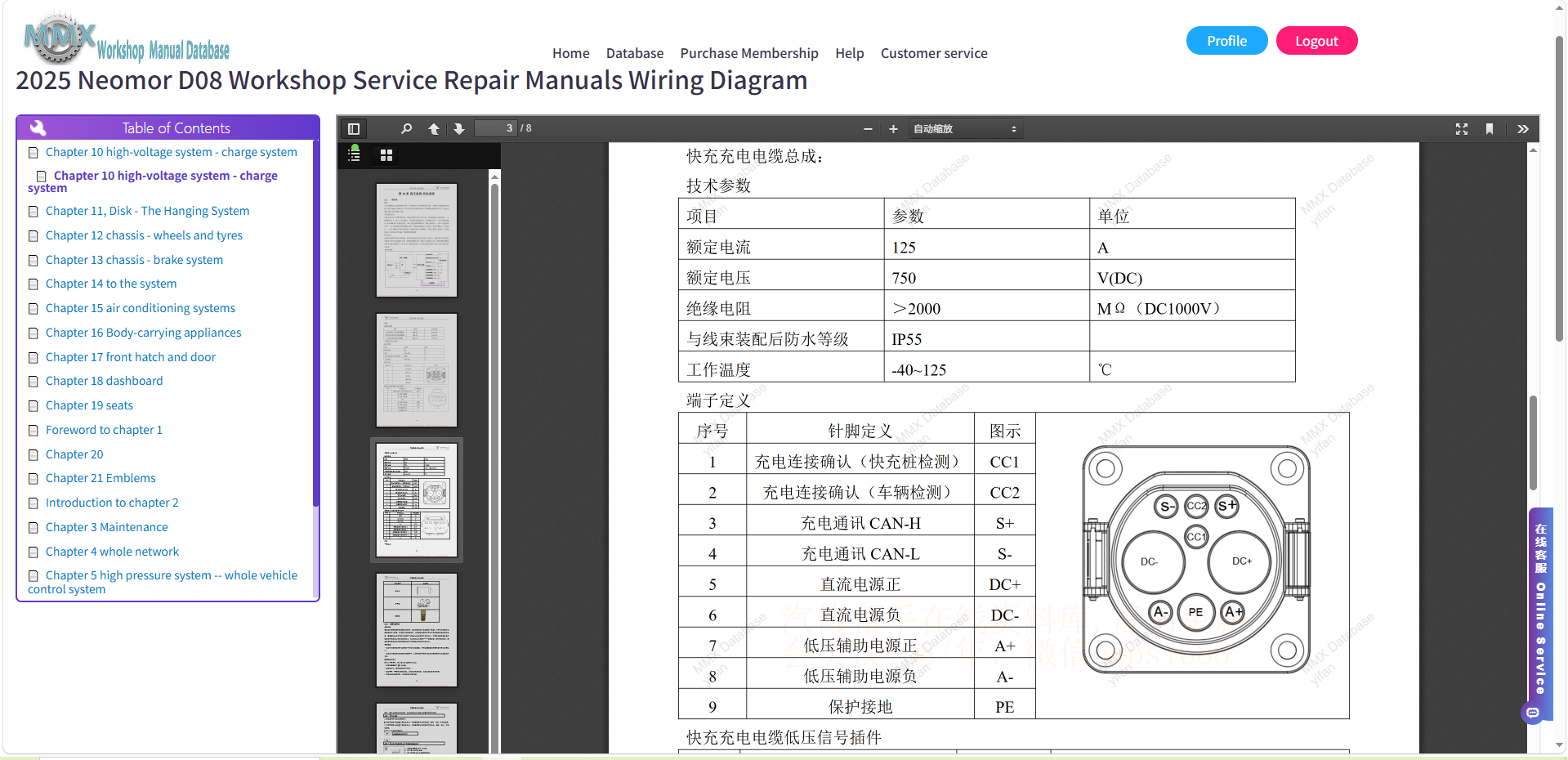The width and height of the screenshot is (1568, 760).
Task: Open Database in the top menu
Action: click(x=635, y=53)
